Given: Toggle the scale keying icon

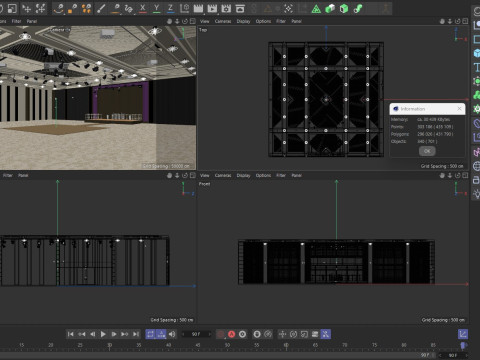Looking at the screenshot, I should pos(304,334).
